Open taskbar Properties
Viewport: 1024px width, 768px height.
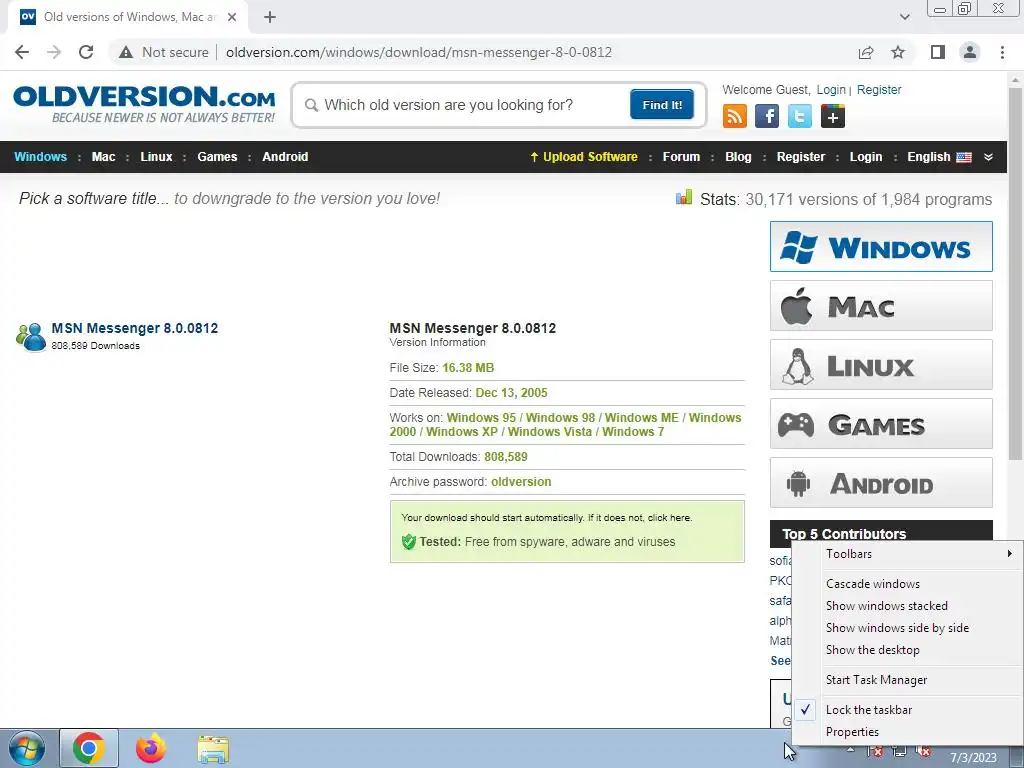coord(907,732)
